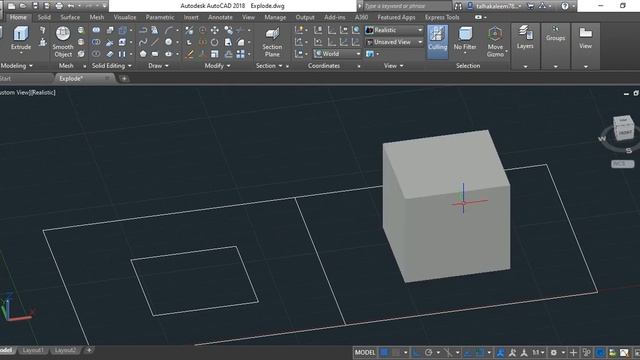Click the Move Gizmo icon

(495, 34)
